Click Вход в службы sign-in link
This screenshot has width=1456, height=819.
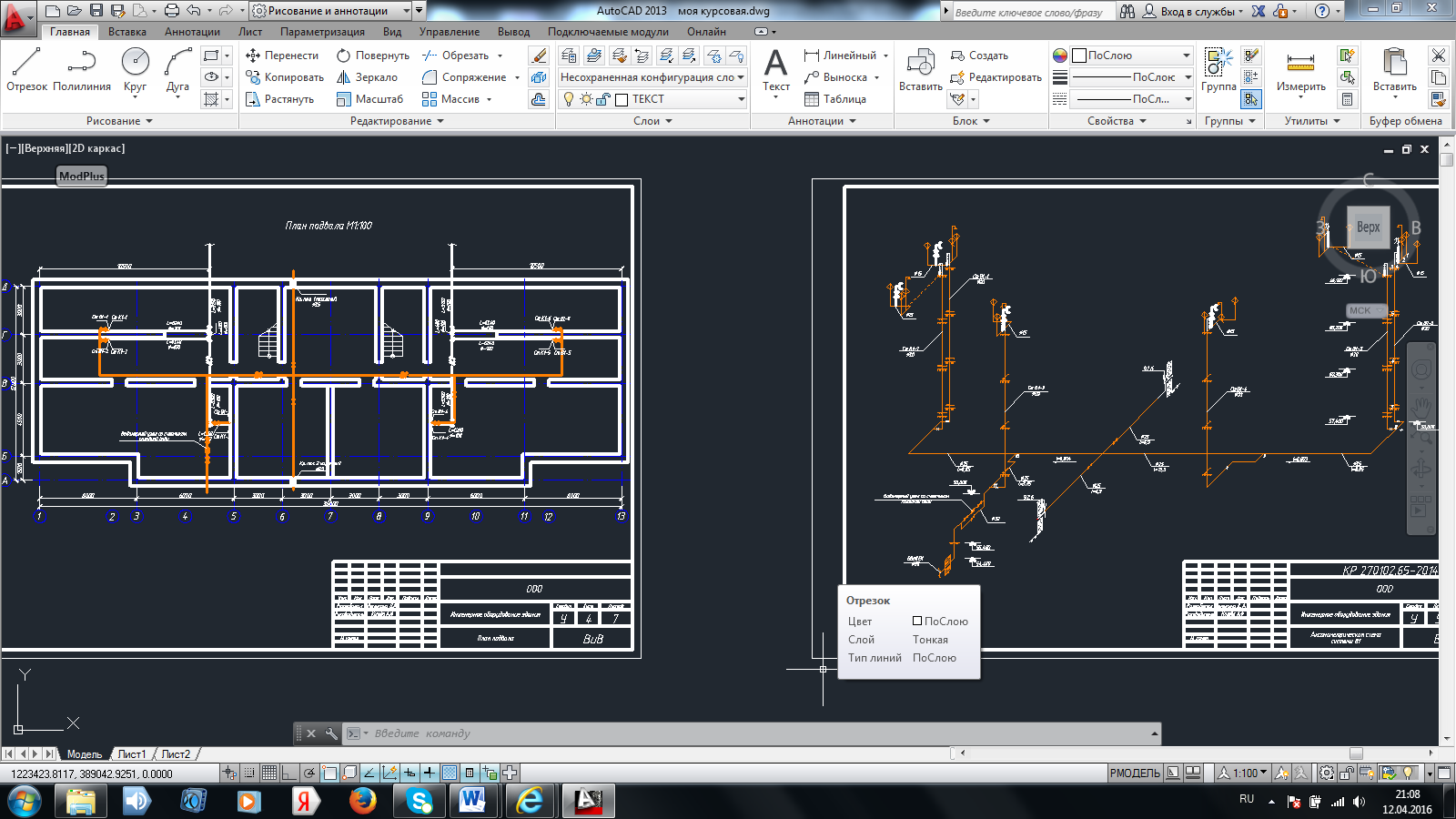(x=1197, y=11)
